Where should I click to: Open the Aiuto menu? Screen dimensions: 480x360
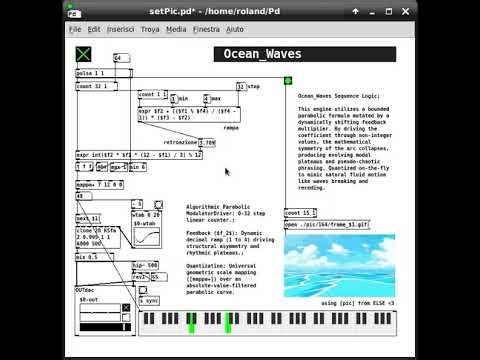(x=235, y=29)
